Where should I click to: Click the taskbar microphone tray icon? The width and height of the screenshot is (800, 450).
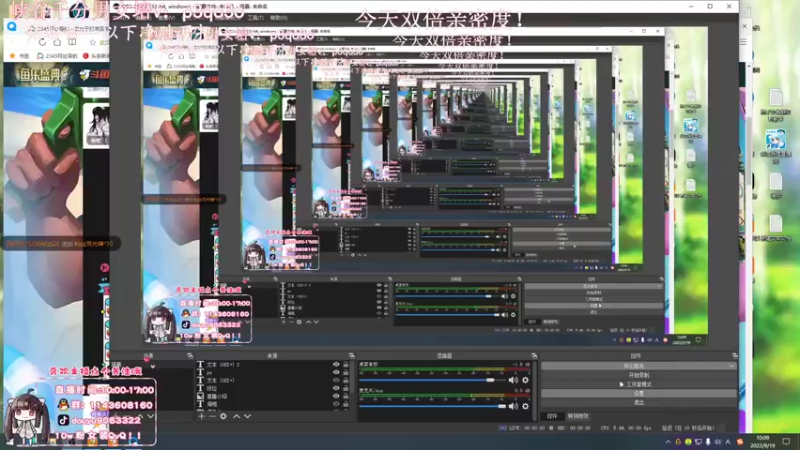[708, 442]
